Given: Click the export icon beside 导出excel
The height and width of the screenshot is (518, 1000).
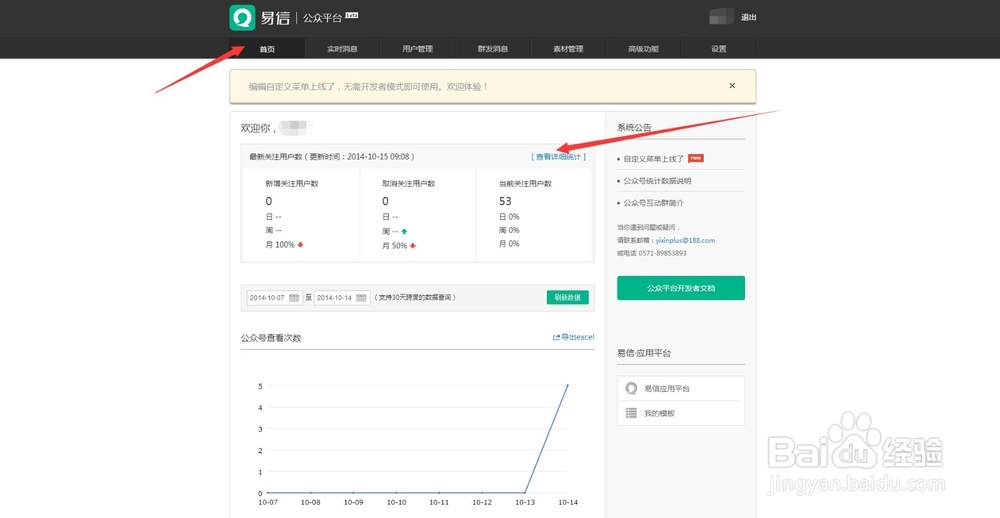Looking at the screenshot, I should (x=556, y=337).
